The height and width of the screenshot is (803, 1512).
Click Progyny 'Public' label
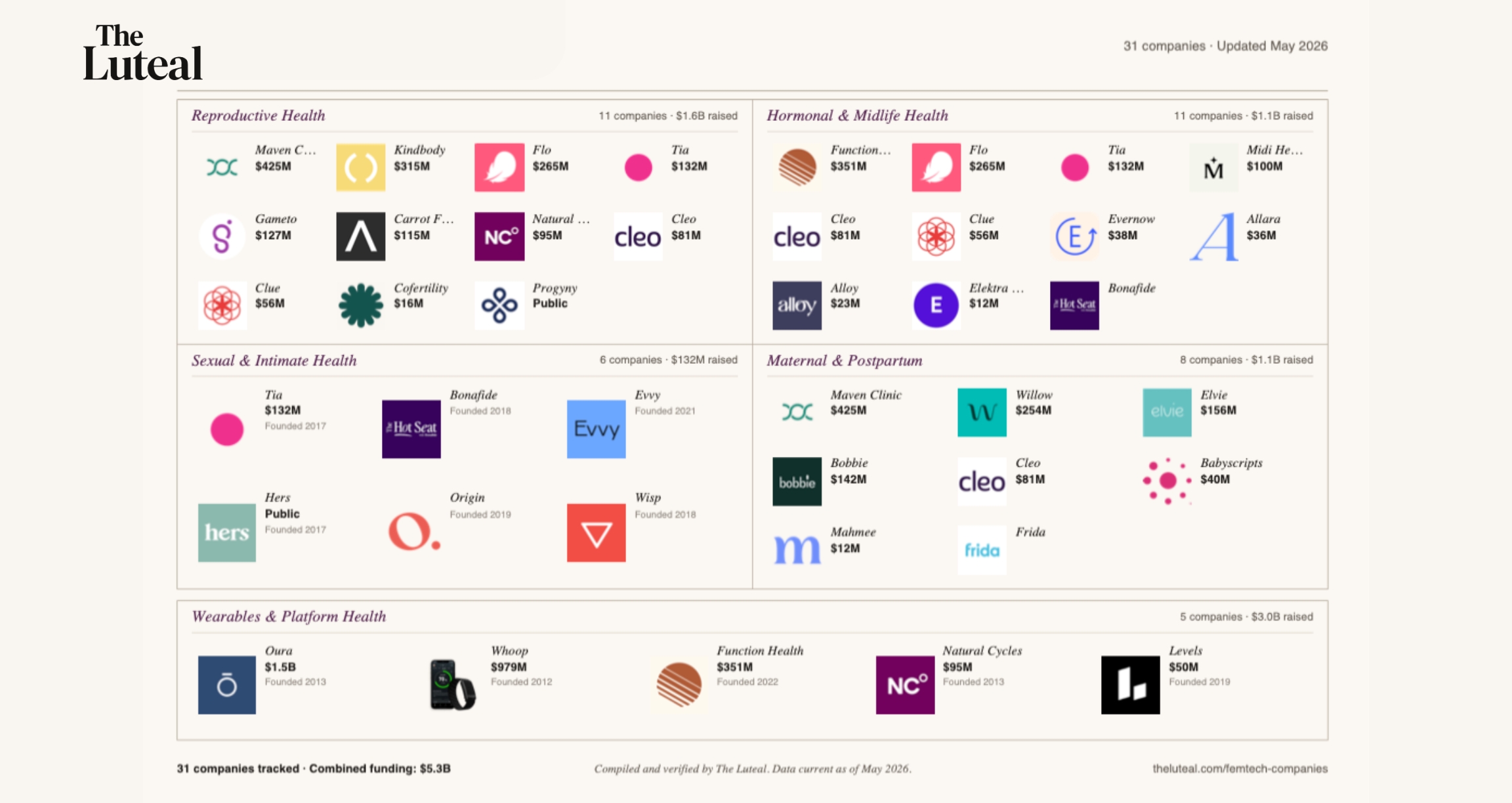pyautogui.click(x=550, y=303)
